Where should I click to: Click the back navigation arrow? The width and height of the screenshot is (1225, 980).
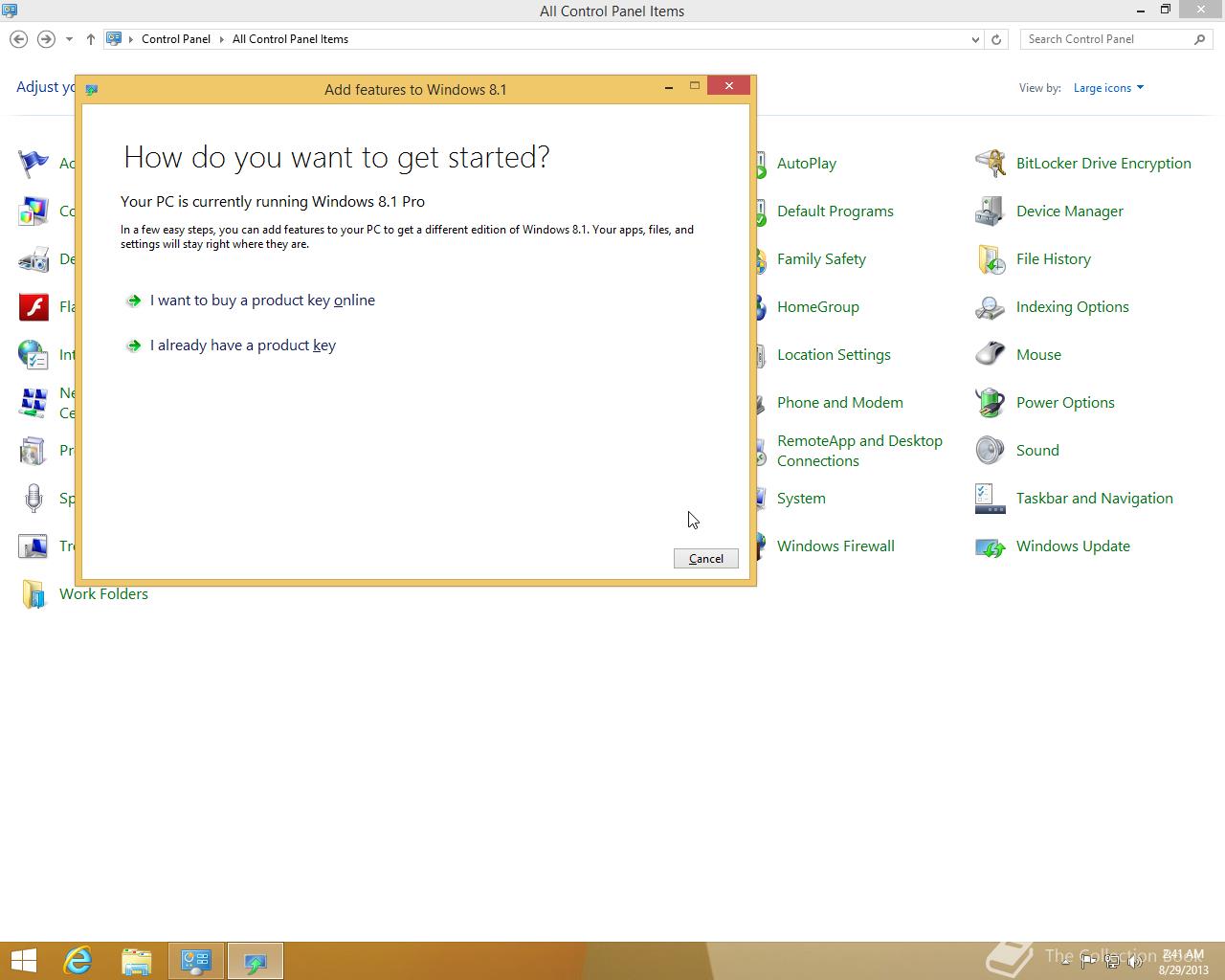(18, 39)
